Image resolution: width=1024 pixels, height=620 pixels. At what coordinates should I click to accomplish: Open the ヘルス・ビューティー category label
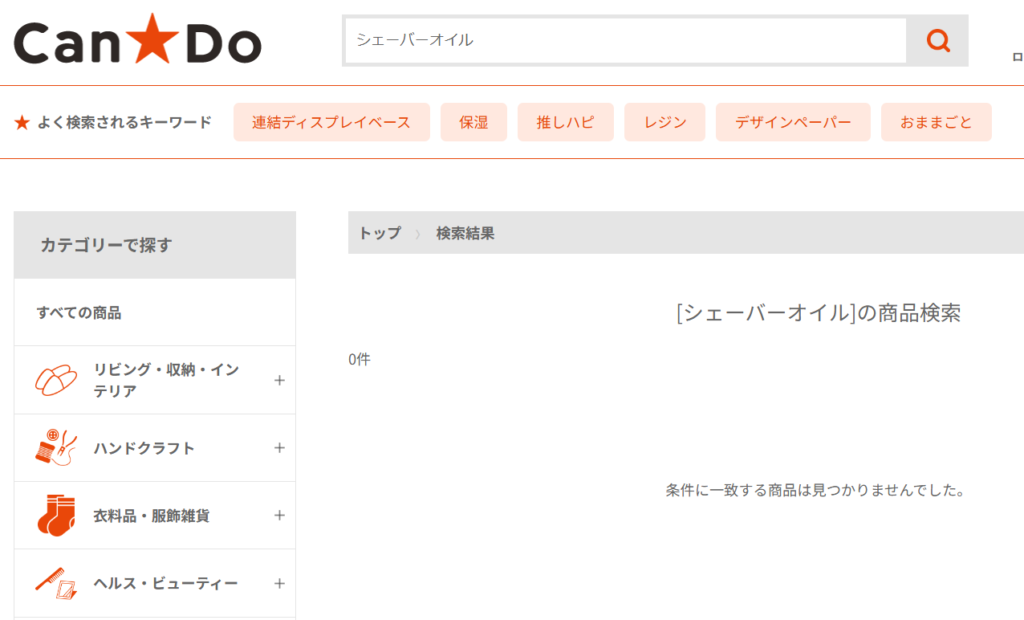[x=165, y=583]
